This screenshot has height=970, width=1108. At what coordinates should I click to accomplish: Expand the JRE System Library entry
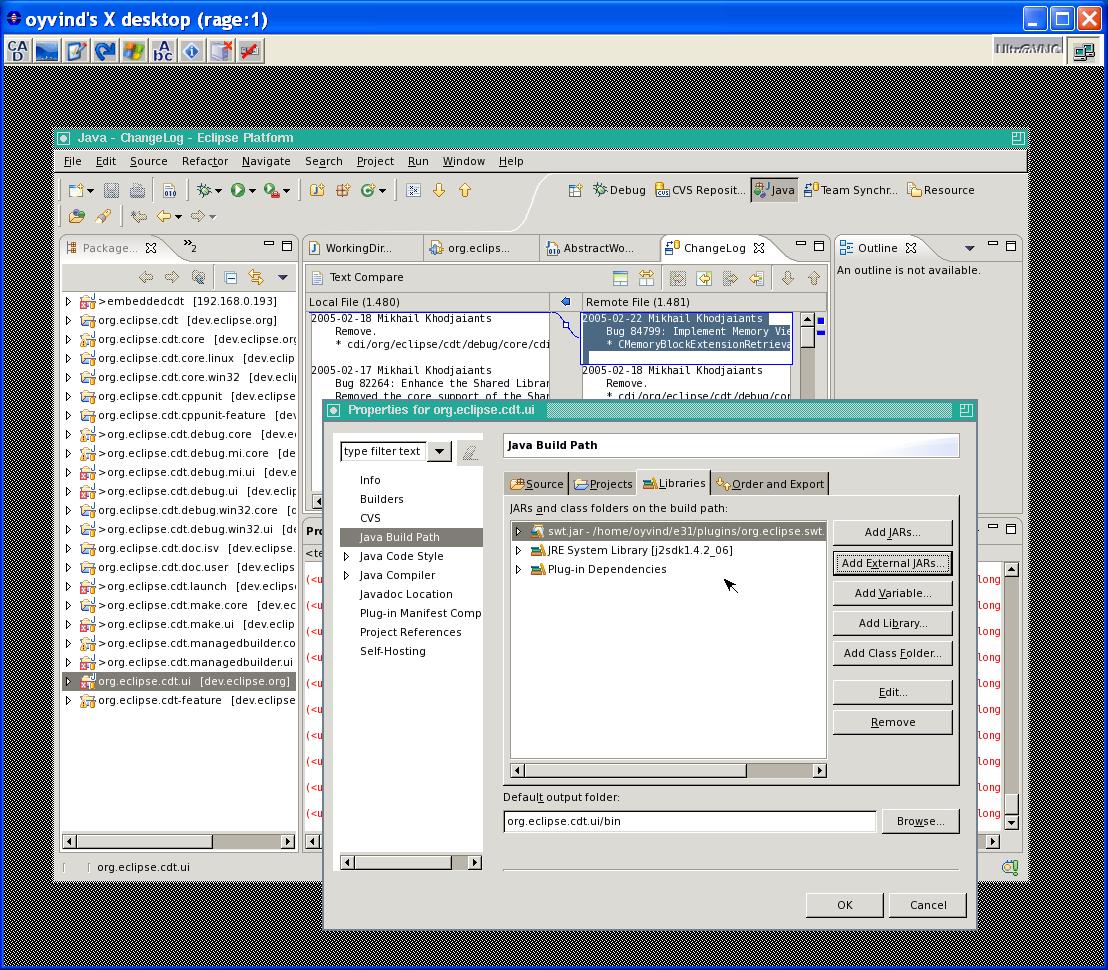click(x=518, y=550)
